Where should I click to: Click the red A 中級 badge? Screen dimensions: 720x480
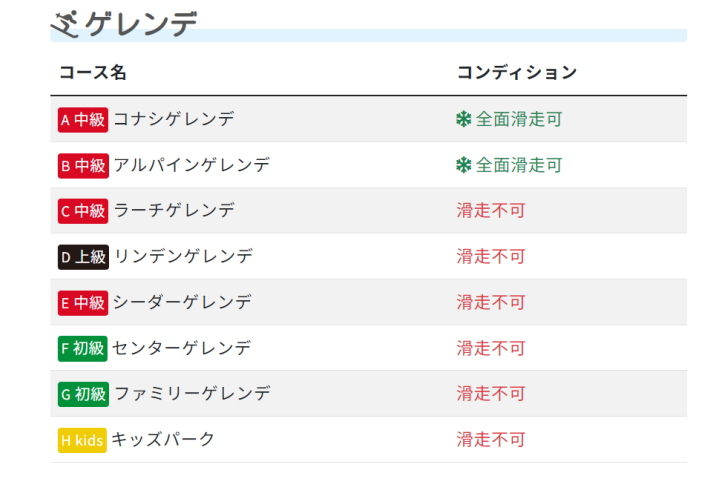[83, 120]
